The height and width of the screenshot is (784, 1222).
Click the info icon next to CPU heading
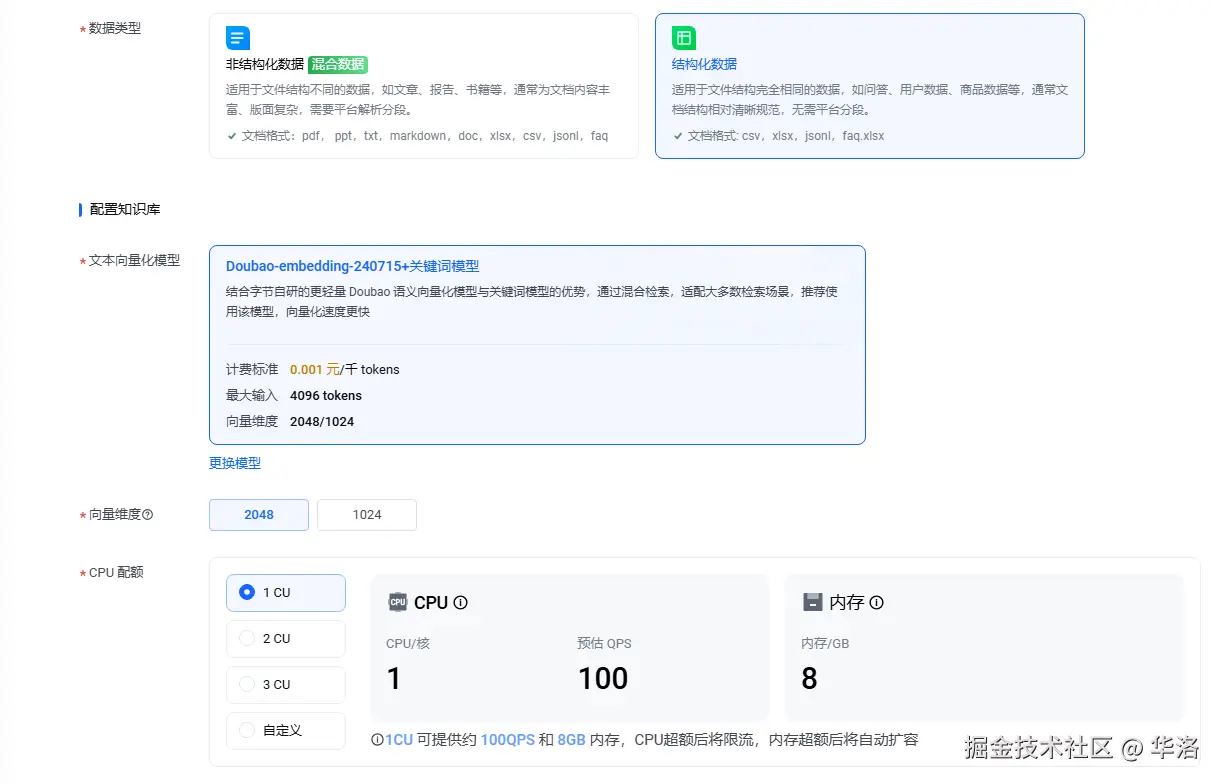[x=461, y=603]
